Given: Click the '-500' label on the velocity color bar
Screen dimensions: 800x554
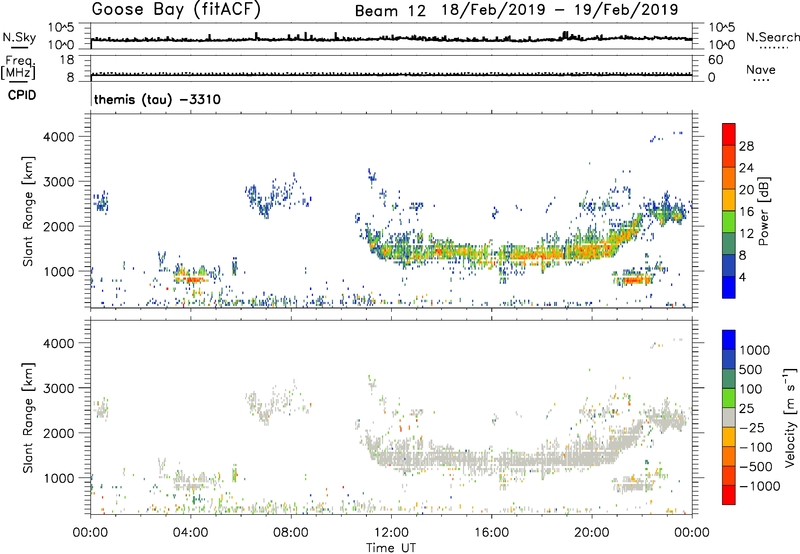Looking at the screenshot, I should coord(756,466).
